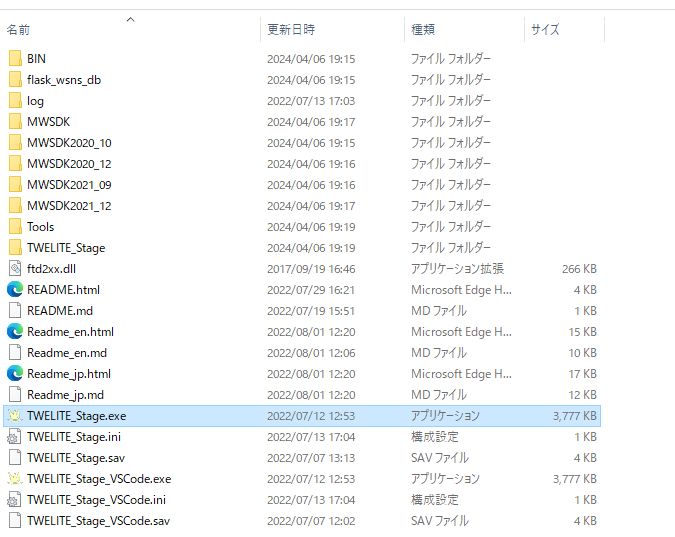This screenshot has height=537, width=675.
Task: Click the MWSDK2020_10 folder icon
Action: click(x=15, y=143)
